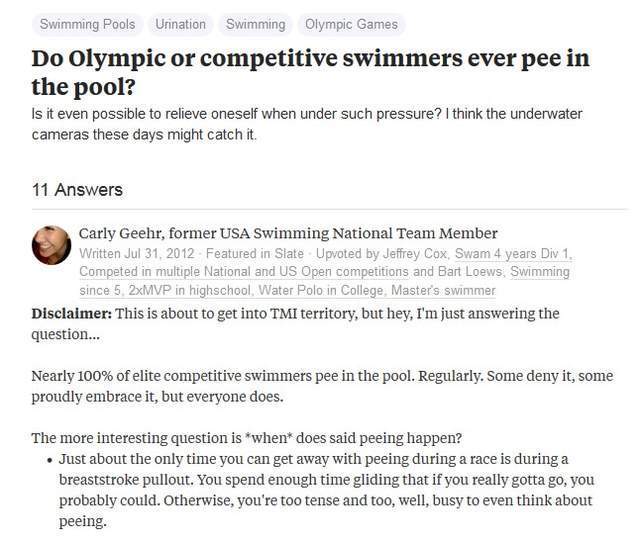Open the Swimming topic tag
This screenshot has width=640, height=541.
(256, 24)
